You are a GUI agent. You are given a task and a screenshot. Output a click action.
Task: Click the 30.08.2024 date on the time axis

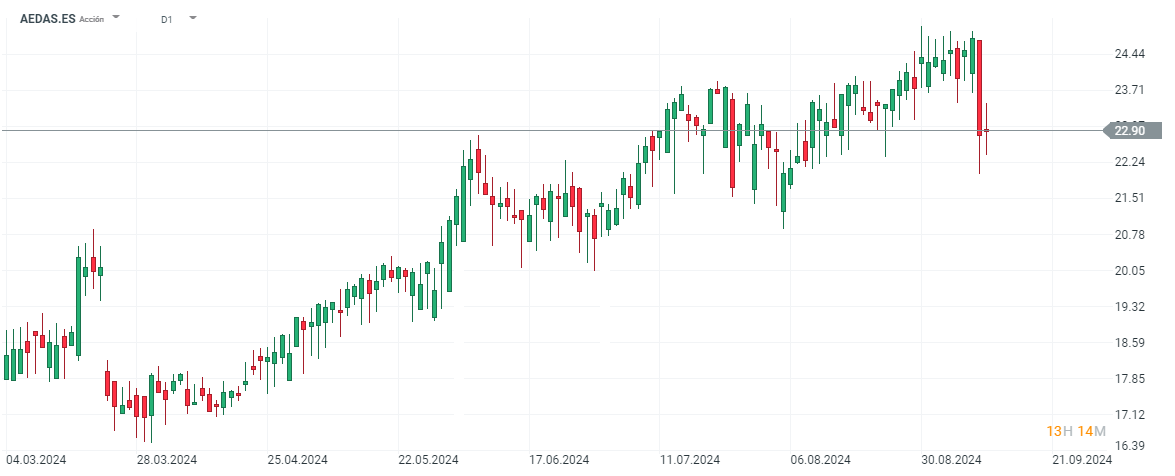[951, 460]
